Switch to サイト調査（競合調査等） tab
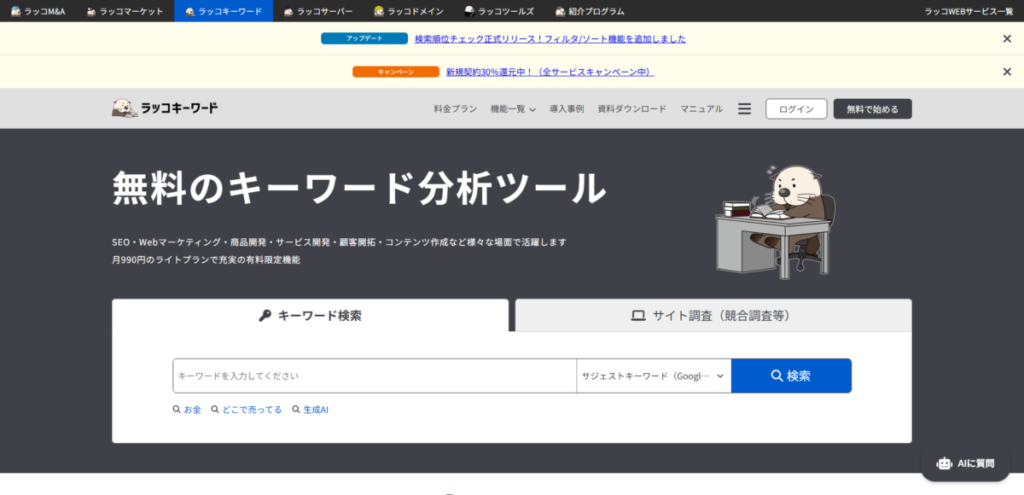 tap(713, 315)
